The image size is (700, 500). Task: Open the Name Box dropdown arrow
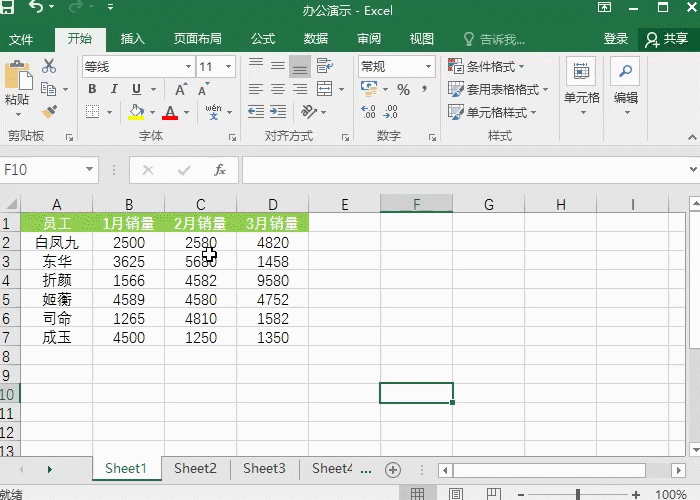(89, 170)
